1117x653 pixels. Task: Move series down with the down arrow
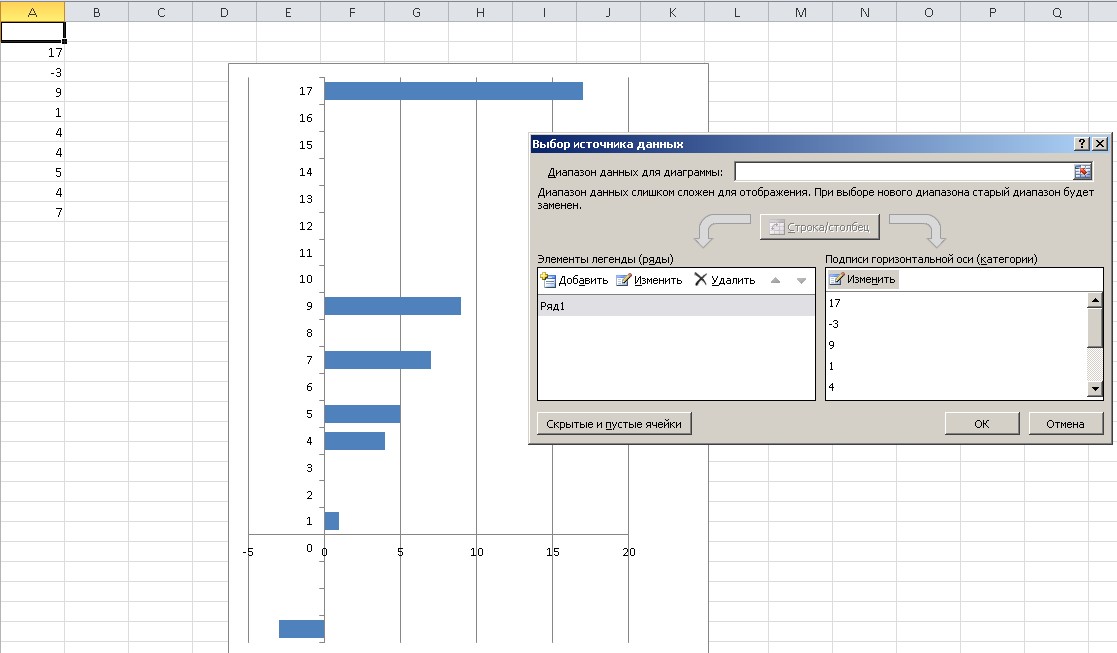click(801, 281)
